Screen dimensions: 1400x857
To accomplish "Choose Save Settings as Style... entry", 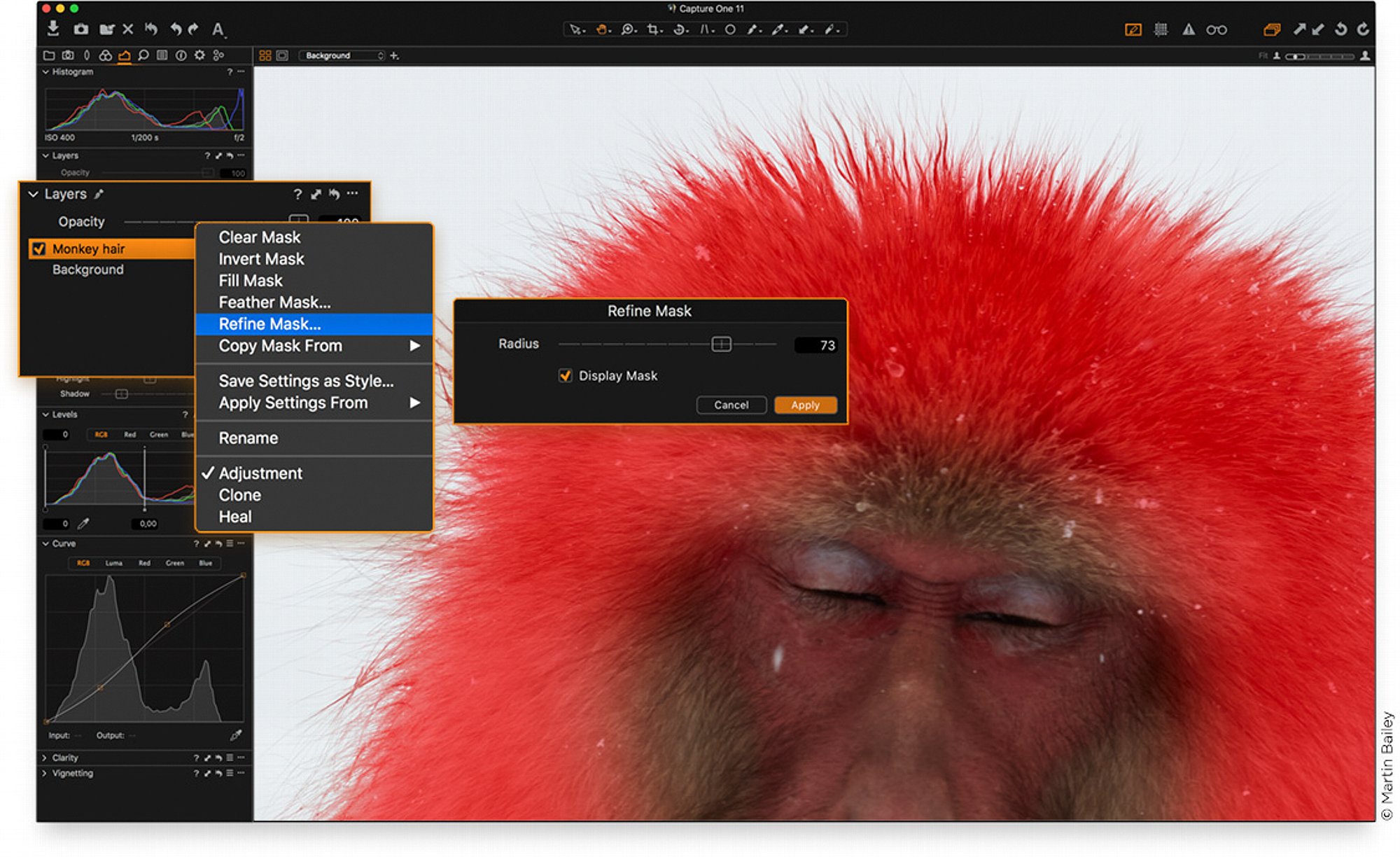I will click(x=314, y=382).
